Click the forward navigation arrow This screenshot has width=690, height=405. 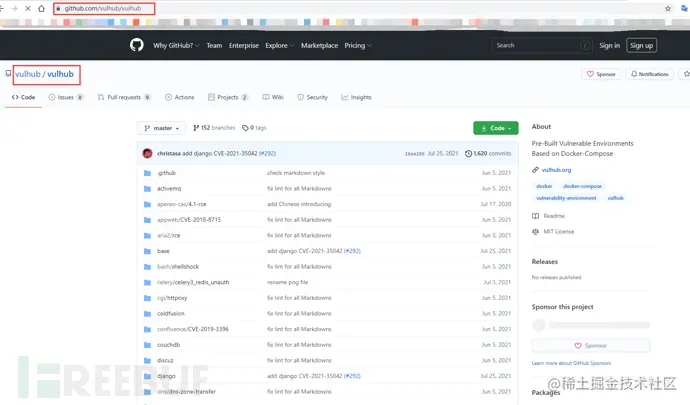(14, 8)
